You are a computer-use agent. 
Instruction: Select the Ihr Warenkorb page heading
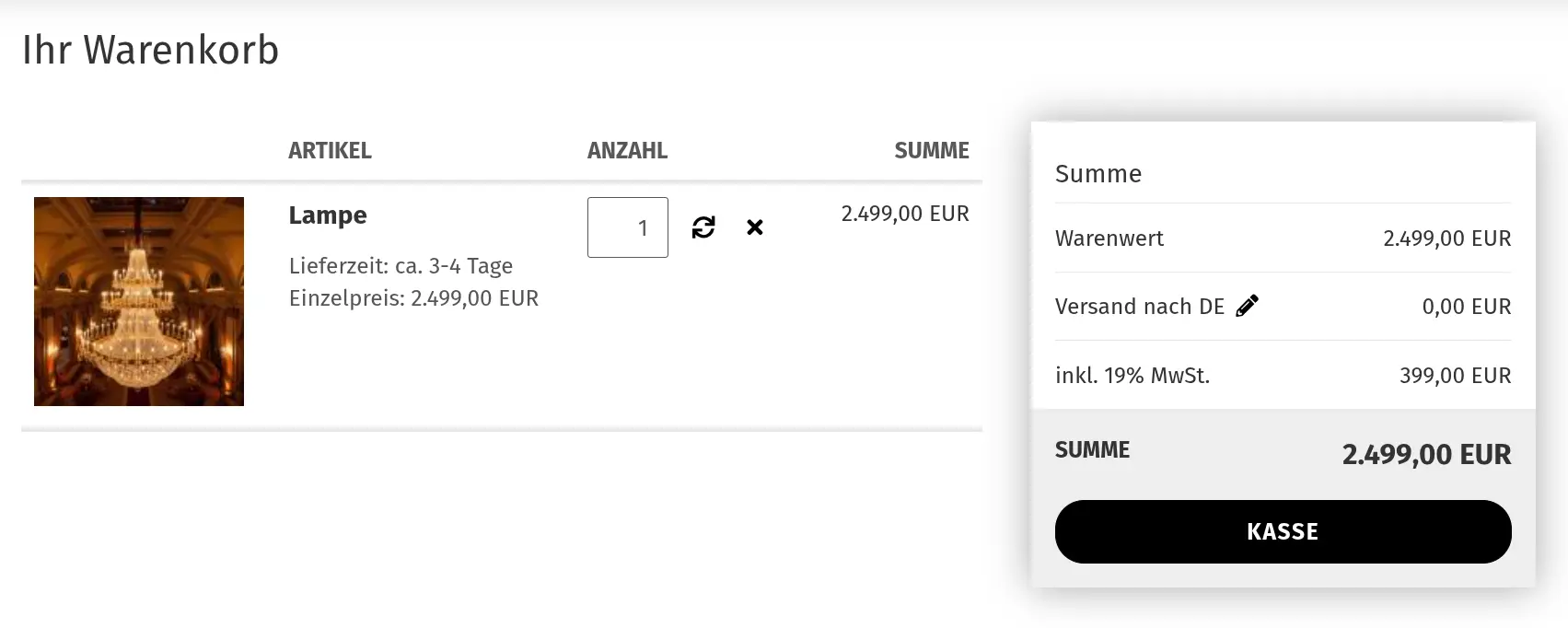[150, 51]
